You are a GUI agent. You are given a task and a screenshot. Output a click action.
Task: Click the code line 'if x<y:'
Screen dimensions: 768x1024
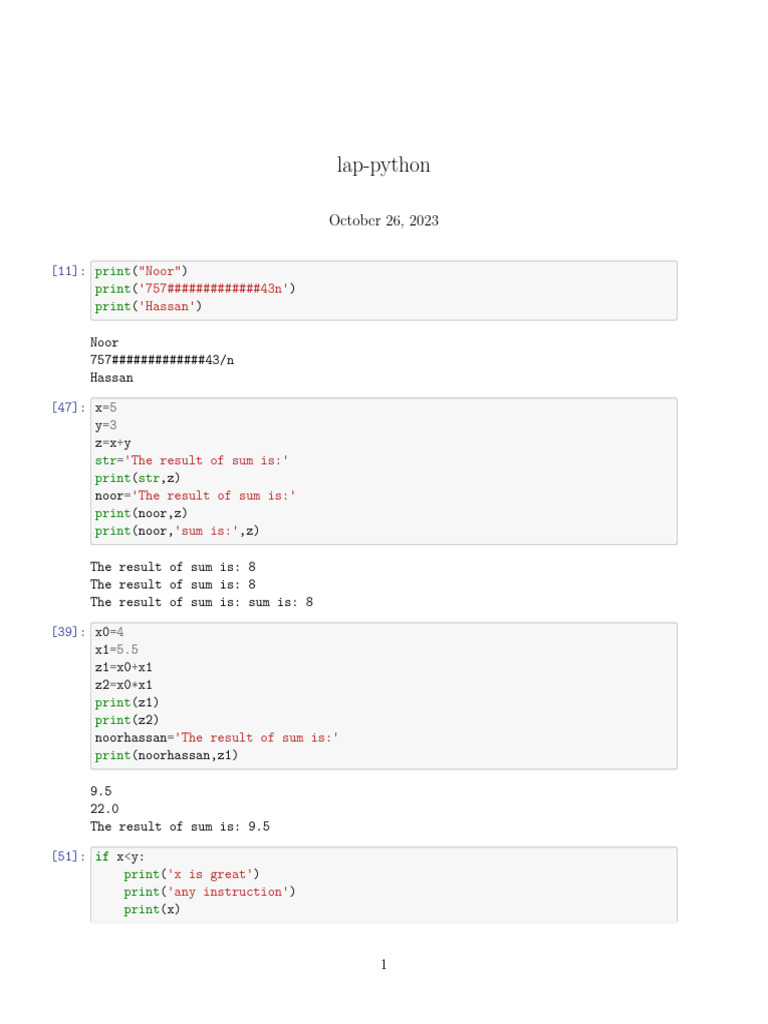coord(120,857)
